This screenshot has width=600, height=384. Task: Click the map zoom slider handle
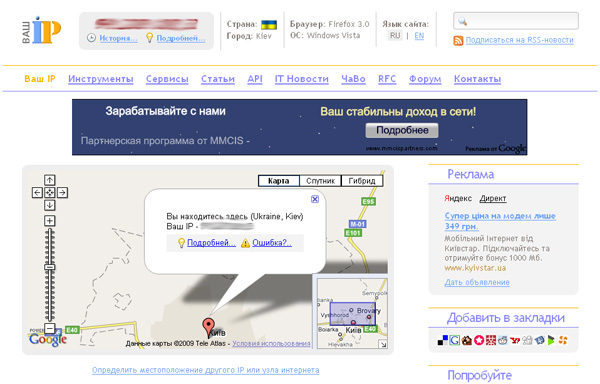[50, 267]
